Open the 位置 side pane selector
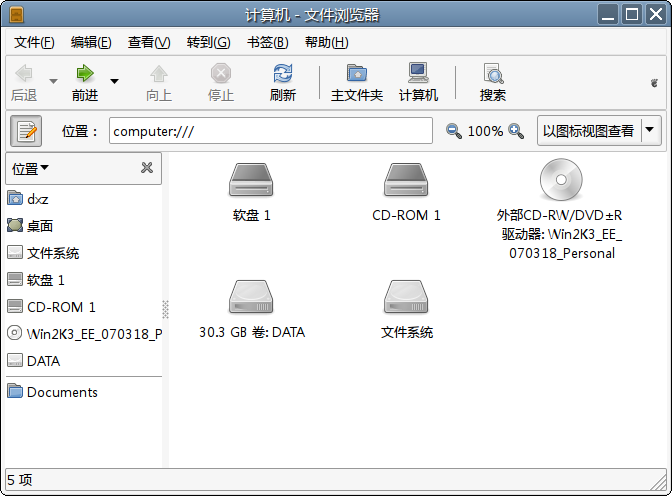The height and width of the screenshot is (496, 672). point(30,168)
